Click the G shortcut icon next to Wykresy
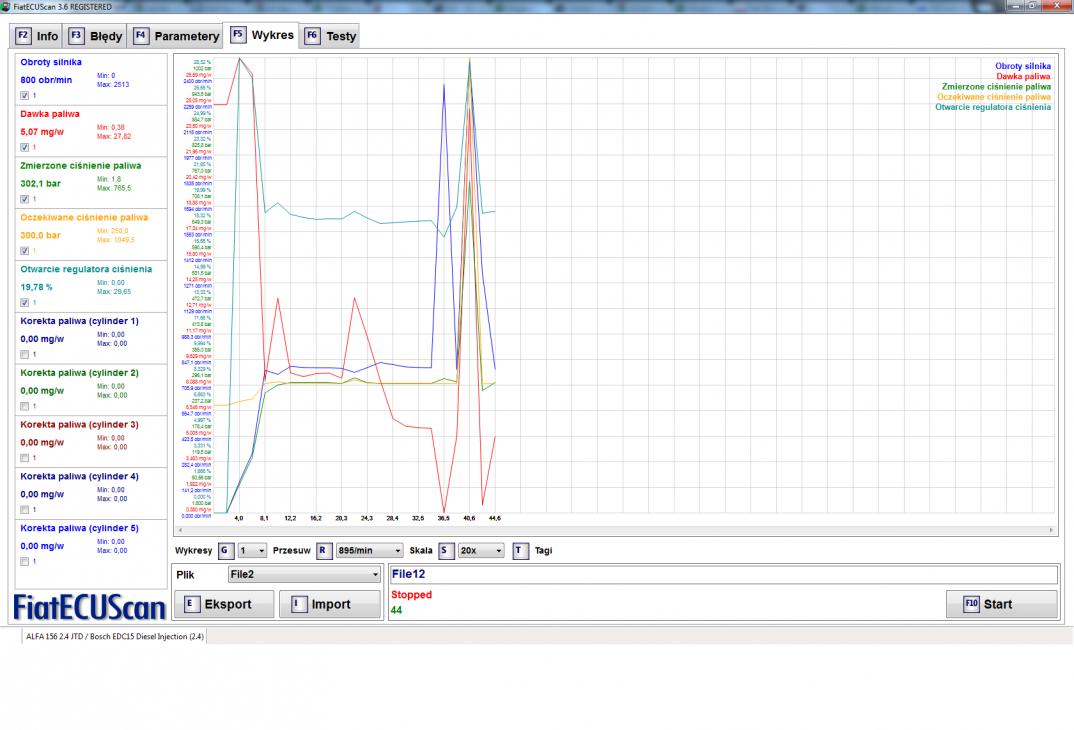The width and height of the screenshot is (1074, 730). coord(225,550)
